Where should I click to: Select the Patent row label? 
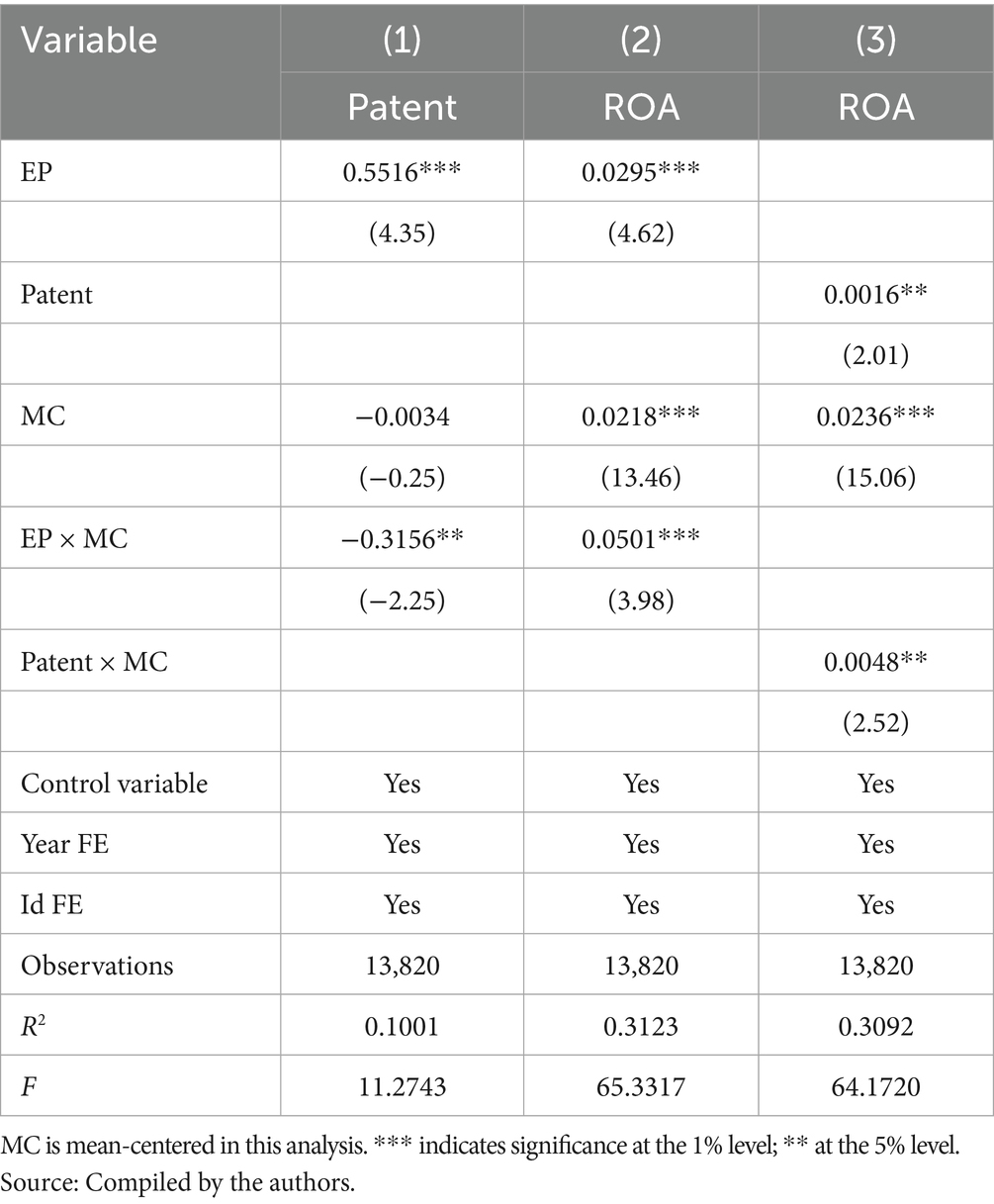tap(56, 294)
